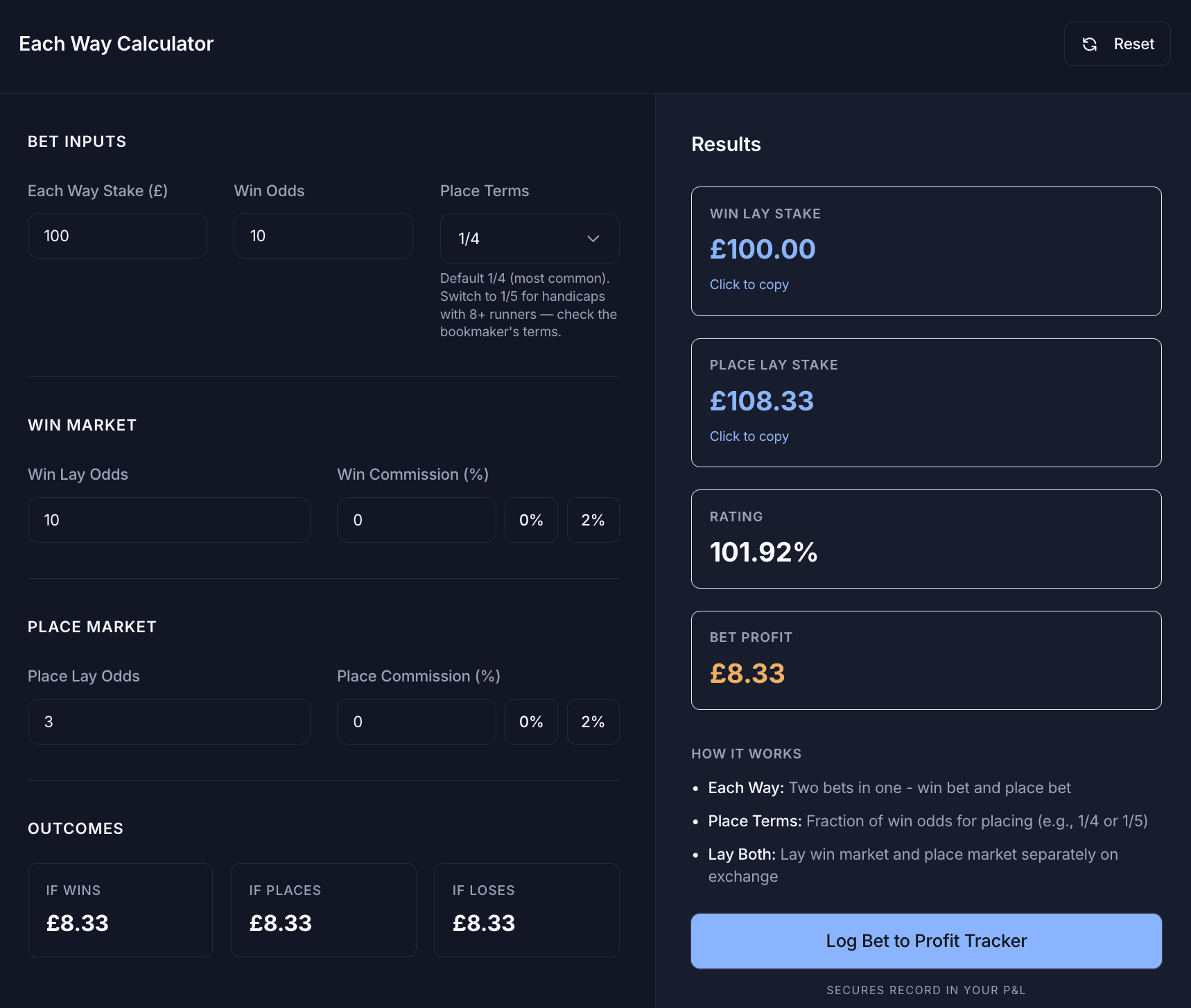
Task: Click the Results heading
Action: click(726, 144)
